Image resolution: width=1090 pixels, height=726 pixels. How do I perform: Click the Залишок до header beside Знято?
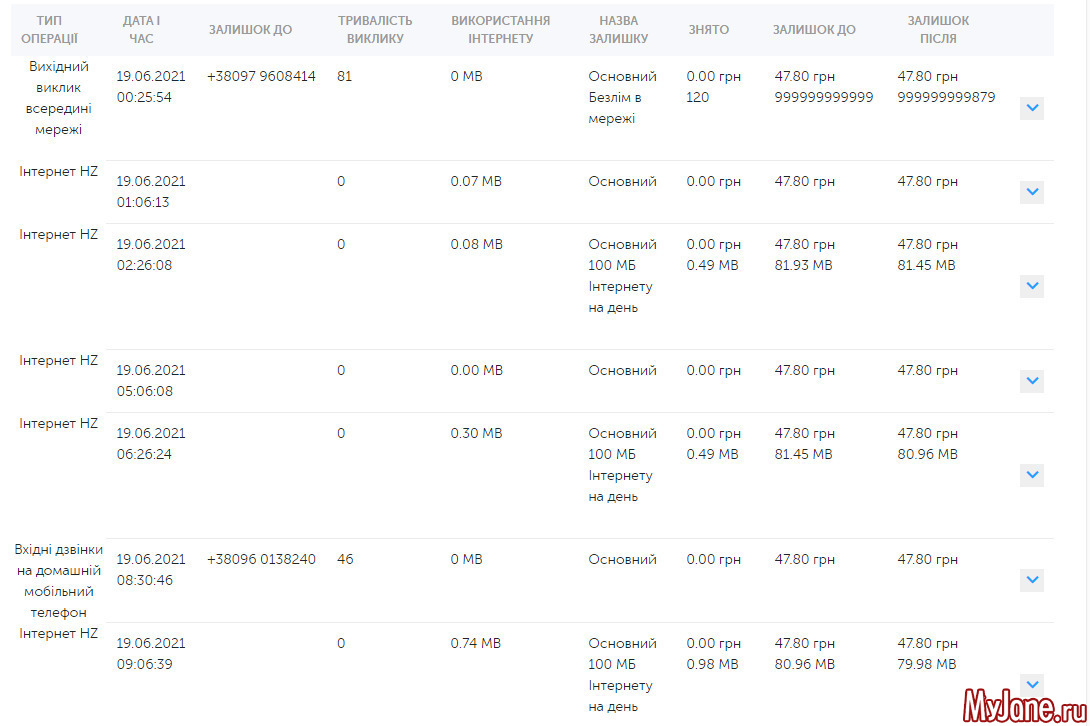(x=813, y=30)
